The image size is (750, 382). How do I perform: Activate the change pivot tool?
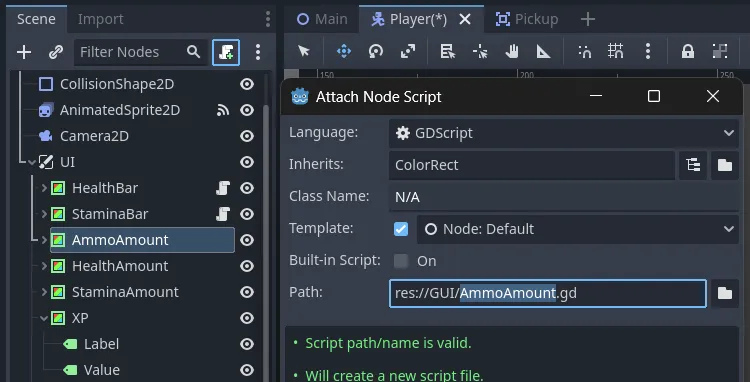coord(480,51)
